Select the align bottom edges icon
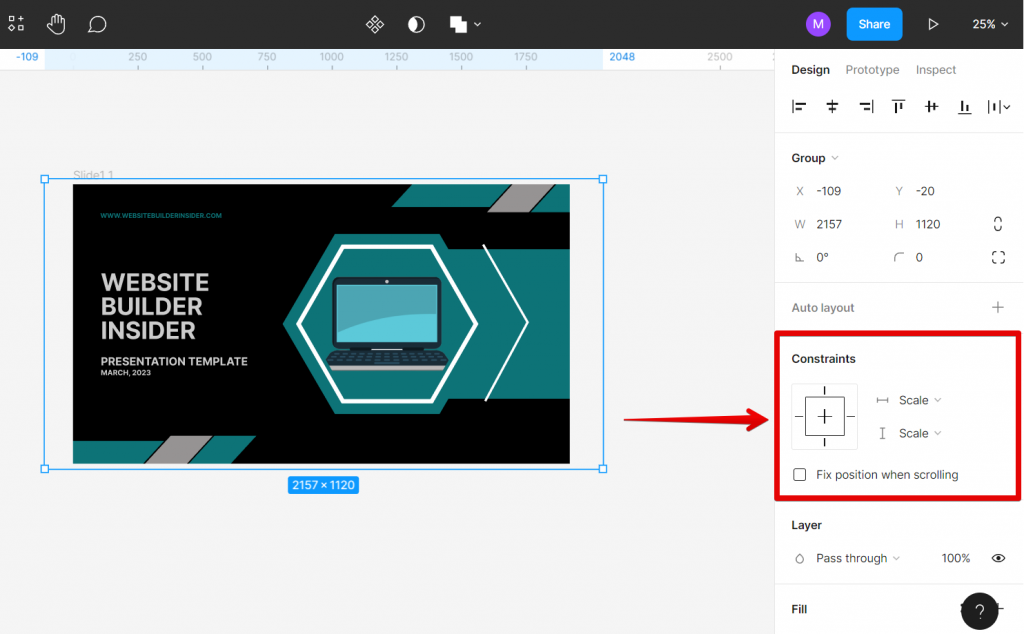1024x634 pixels. pyautogui.click(x=964, y=106)
